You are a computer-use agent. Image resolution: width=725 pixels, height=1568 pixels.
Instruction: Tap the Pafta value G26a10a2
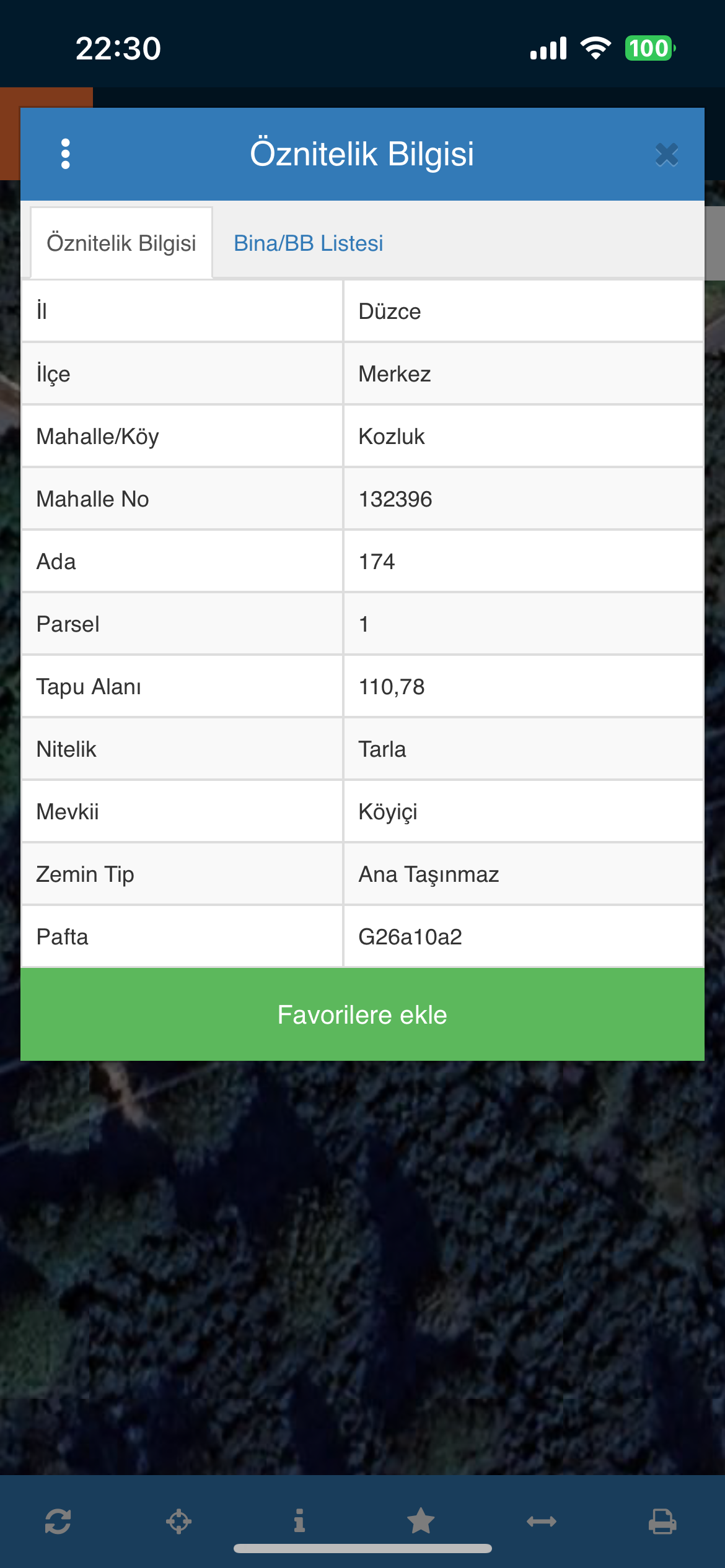tap(410, 937)
